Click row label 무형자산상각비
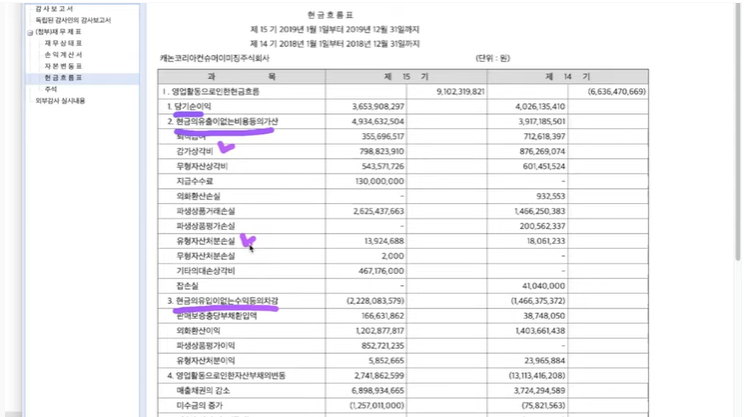This screenshot has width=752, height=417. point(202,167)
